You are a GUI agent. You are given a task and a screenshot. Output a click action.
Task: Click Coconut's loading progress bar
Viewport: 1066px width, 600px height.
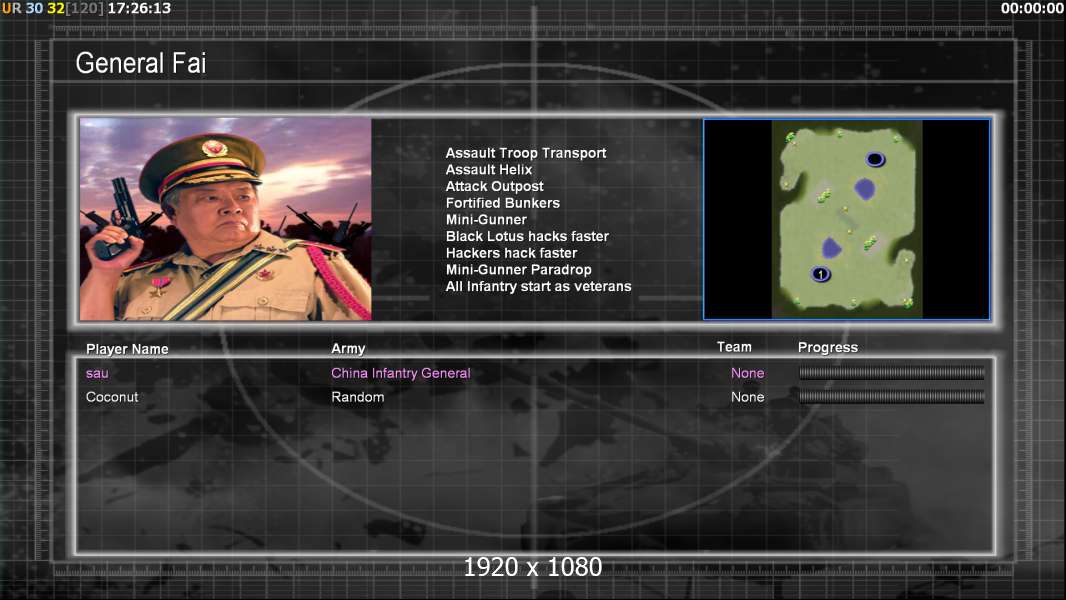click(891, 397)
